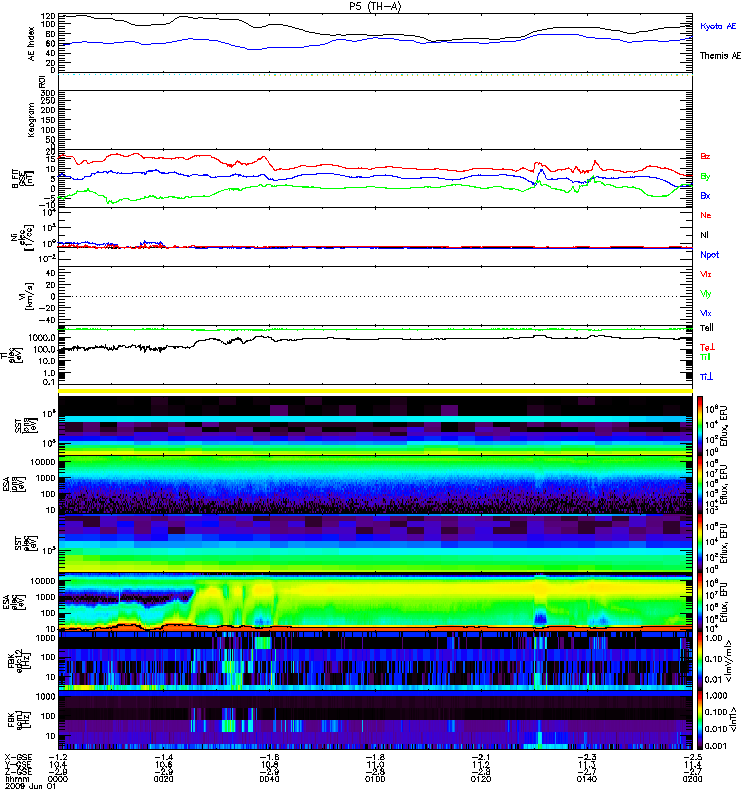This screenshot has width=750, height=800.
Task: Click the blue Vix legend label
Action: [706, 313]
